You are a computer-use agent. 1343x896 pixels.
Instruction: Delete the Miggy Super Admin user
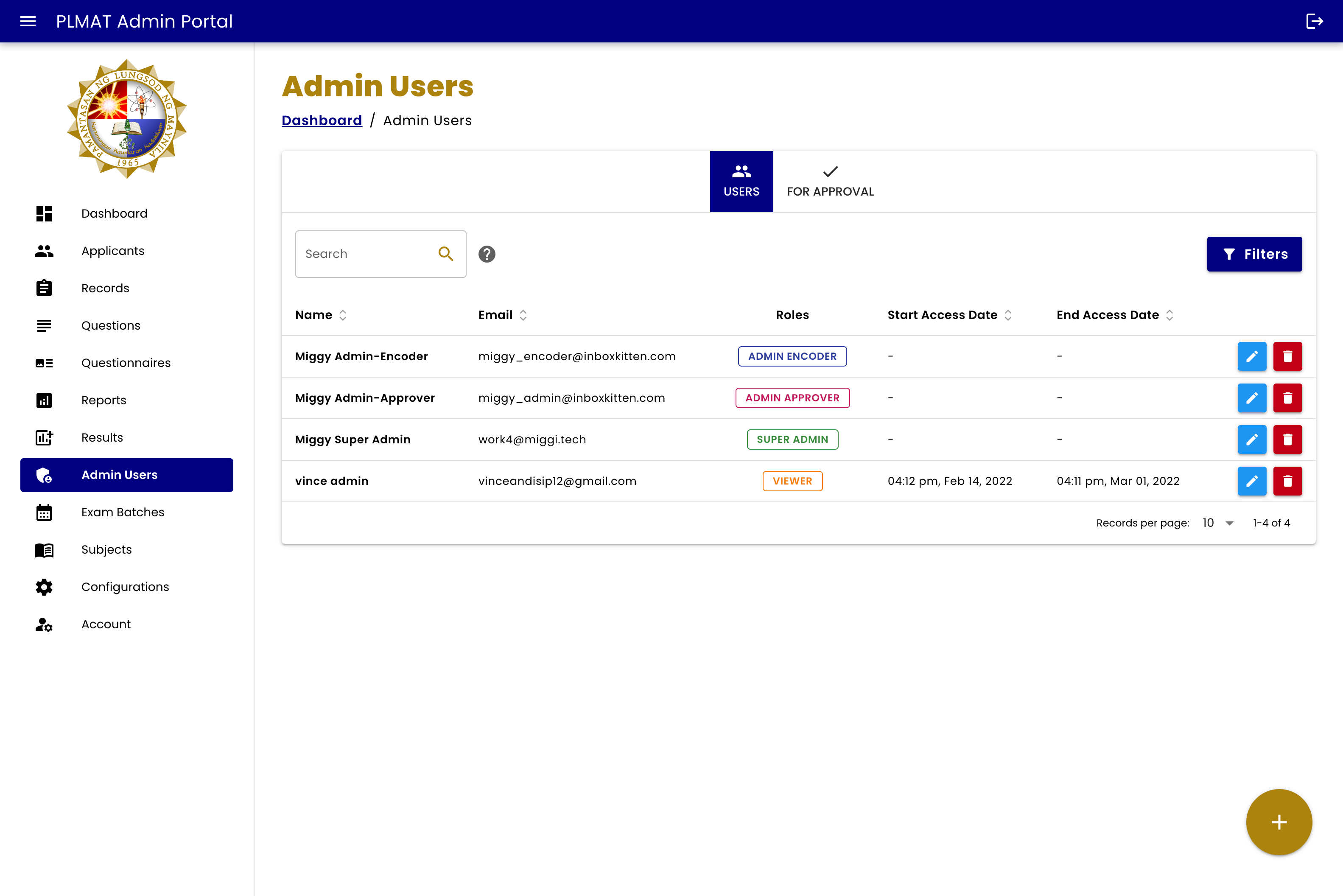[x=1287, y=440]
